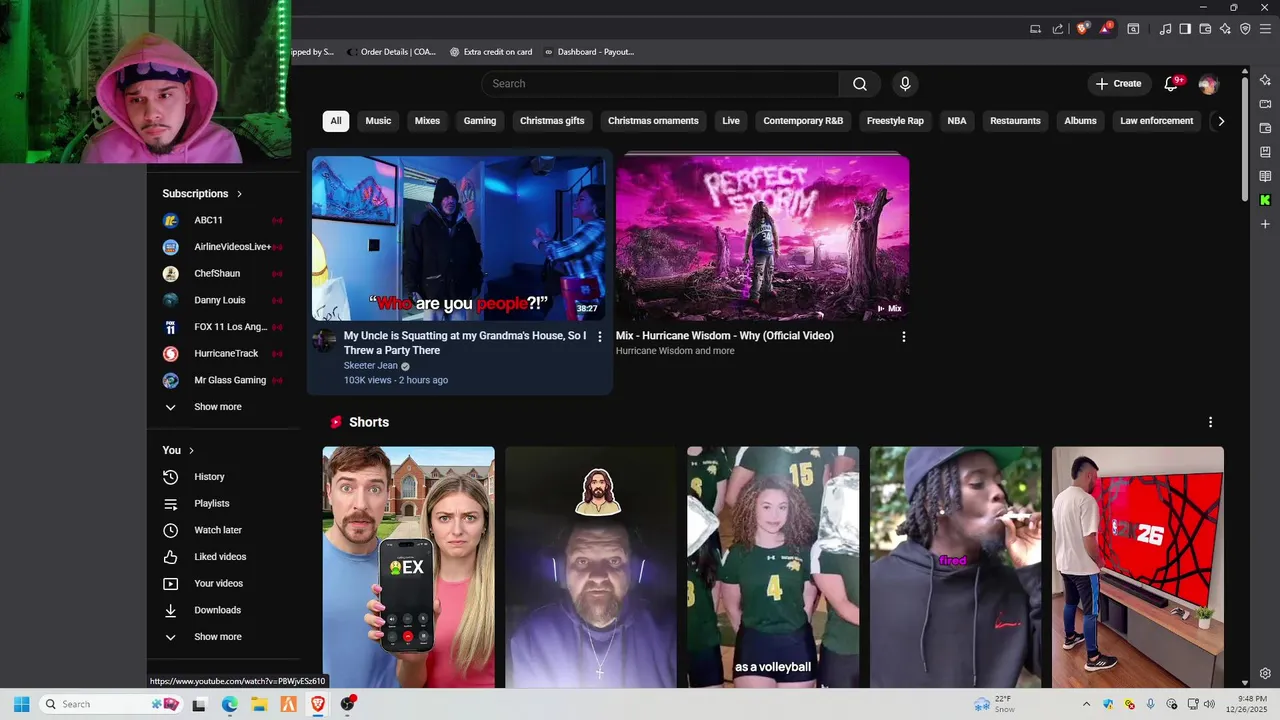This screenshot has height=720, width=1280.
Task: Click the taskbar volume speaker icon
Action: [x=1209, y=704]
